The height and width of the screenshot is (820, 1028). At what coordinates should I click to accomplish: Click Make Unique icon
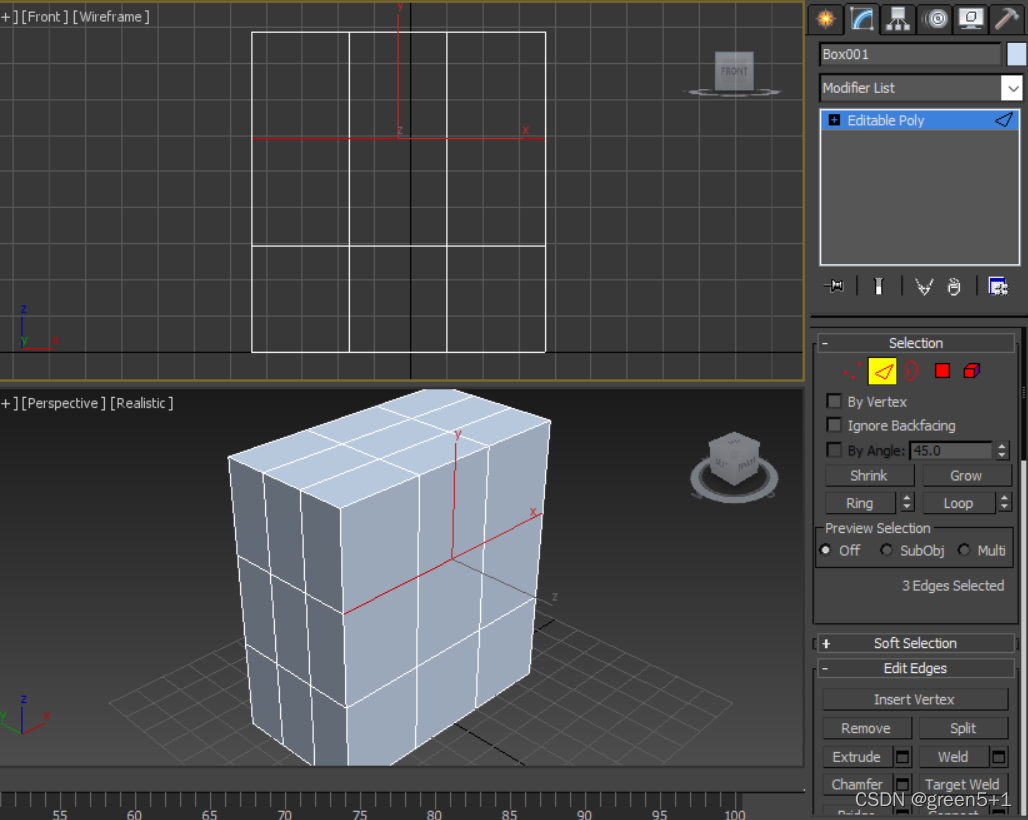point(924,286)
